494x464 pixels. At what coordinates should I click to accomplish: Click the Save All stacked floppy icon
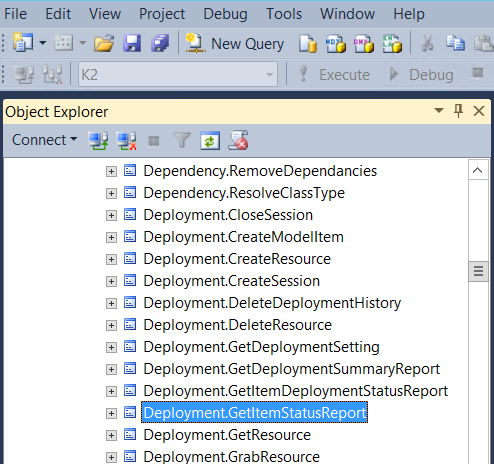click(160, 43)
